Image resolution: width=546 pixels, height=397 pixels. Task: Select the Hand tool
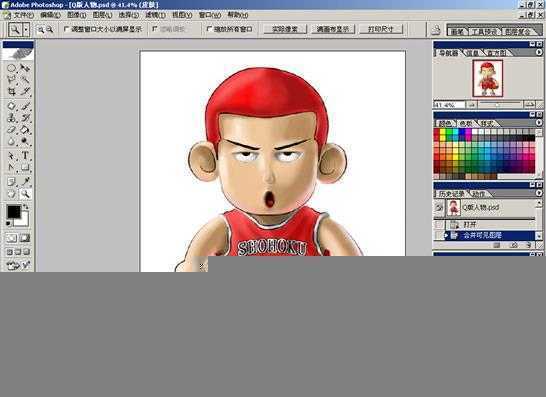coord(11,194)
